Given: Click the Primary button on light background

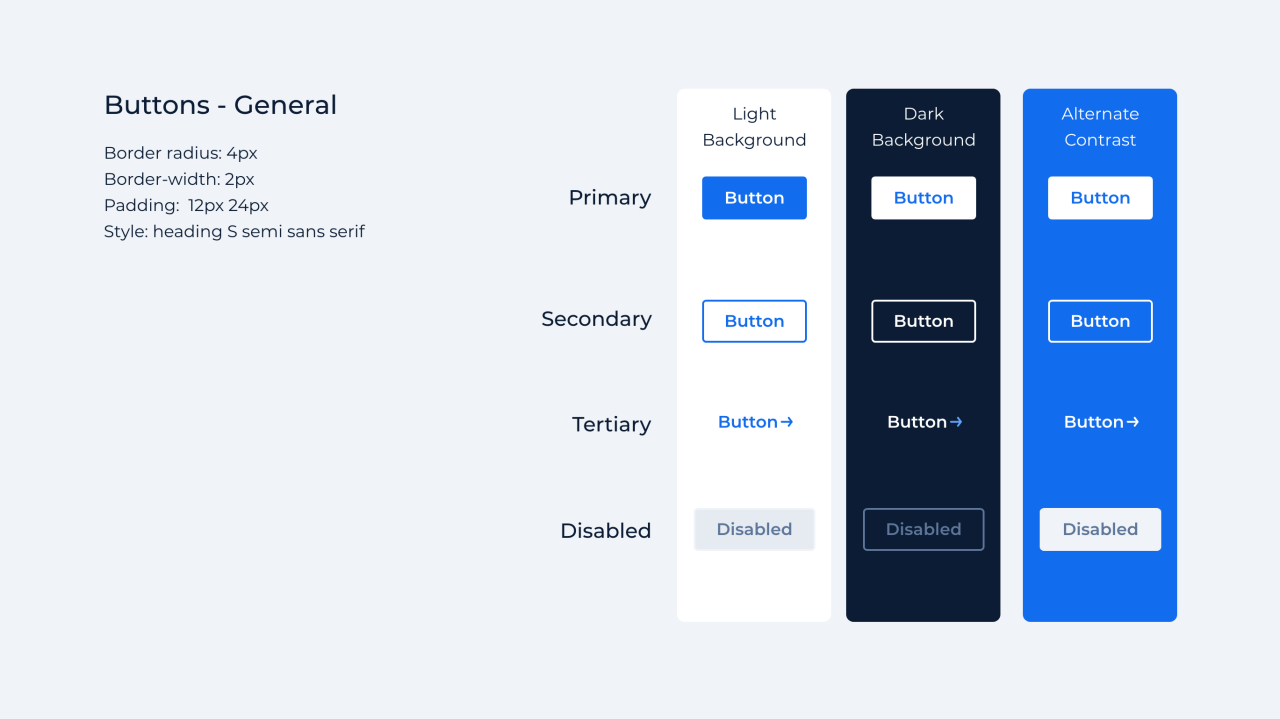Looking at the screenshot, I should click(754, 198).
